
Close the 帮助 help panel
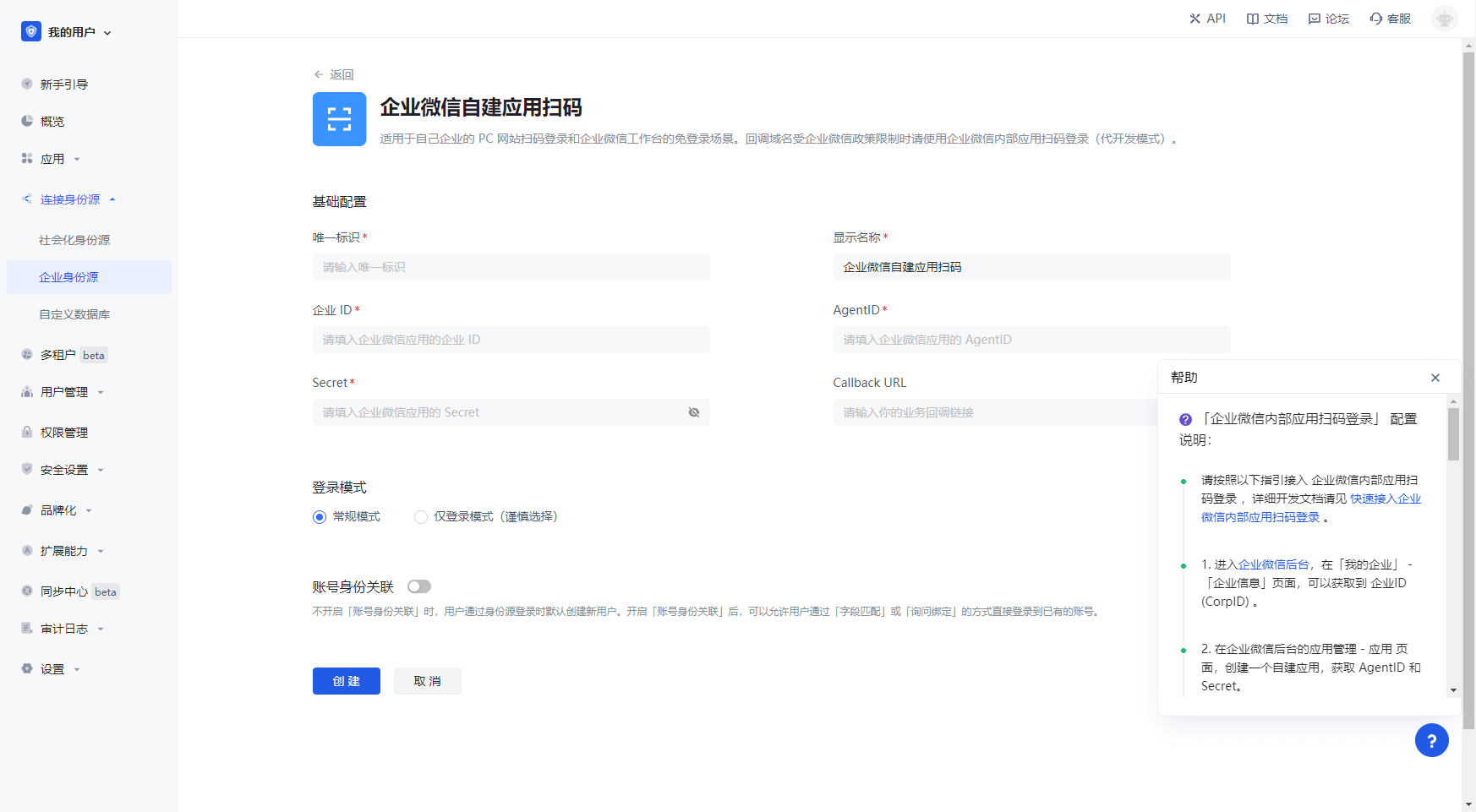click(x=1435, y=378)
